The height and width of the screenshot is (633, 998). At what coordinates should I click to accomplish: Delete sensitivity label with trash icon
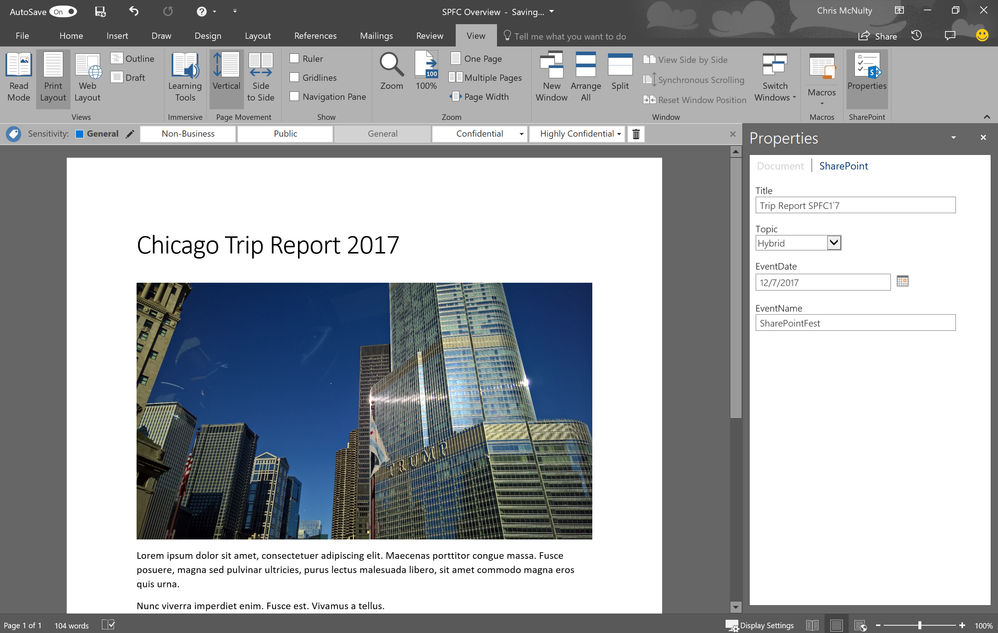point(636,134)
